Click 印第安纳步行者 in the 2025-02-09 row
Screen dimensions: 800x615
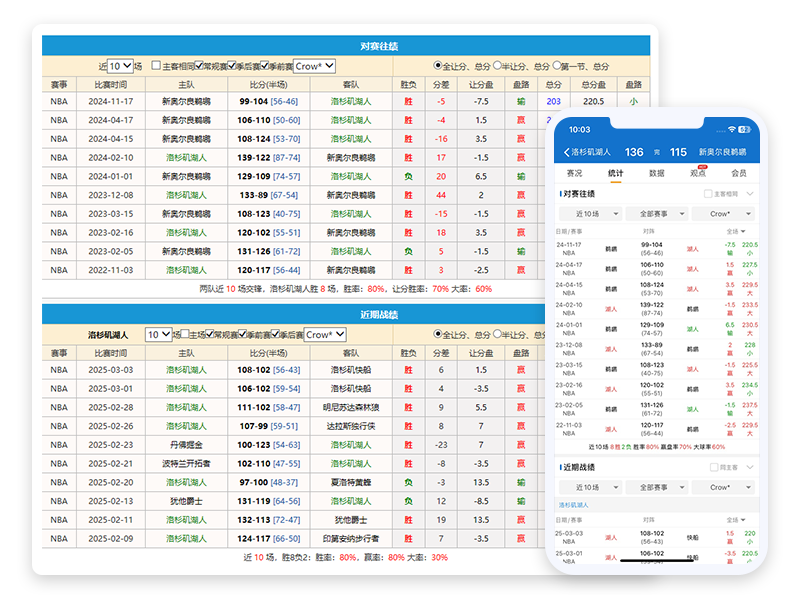(351, 538)
